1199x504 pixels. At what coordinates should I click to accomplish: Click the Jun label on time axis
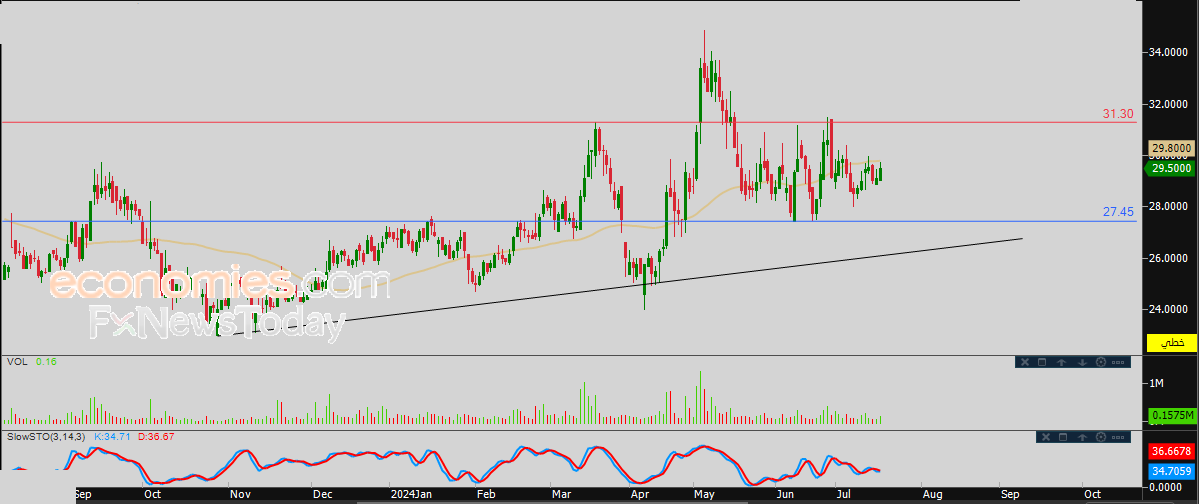coord(784,495)
